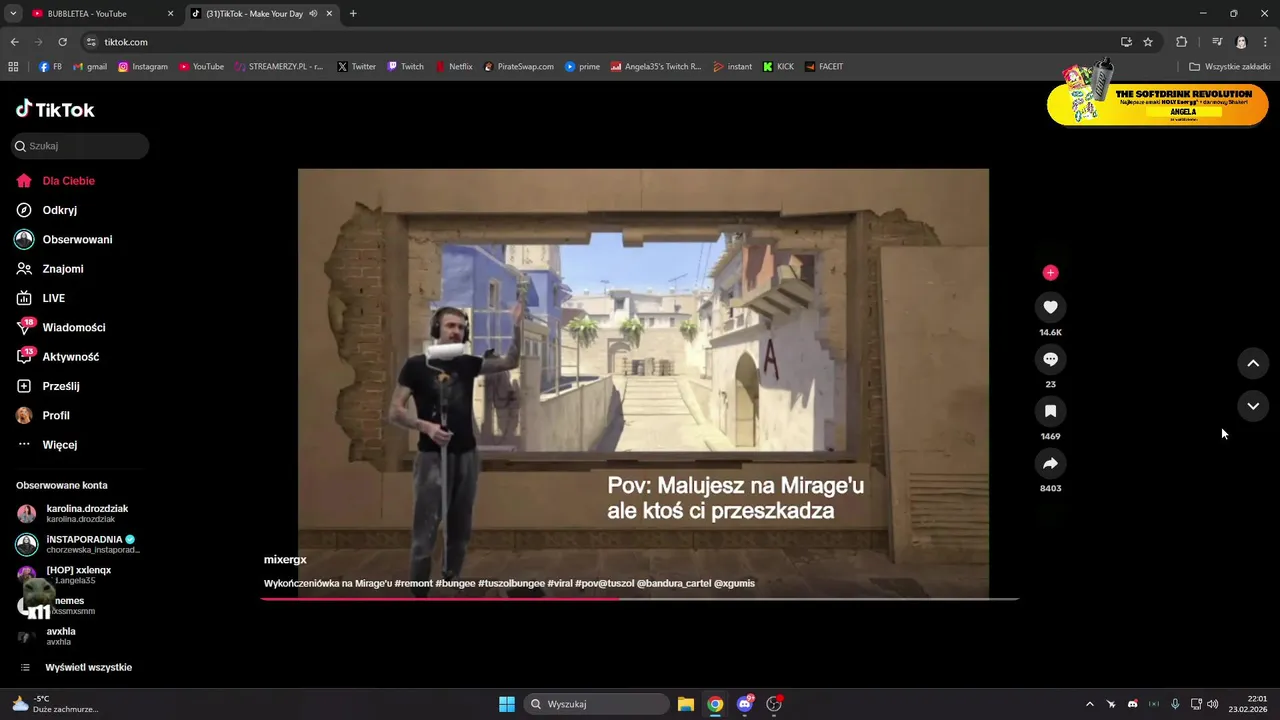
Task: Go to the previous video
Action: [x=1253, y=363]
